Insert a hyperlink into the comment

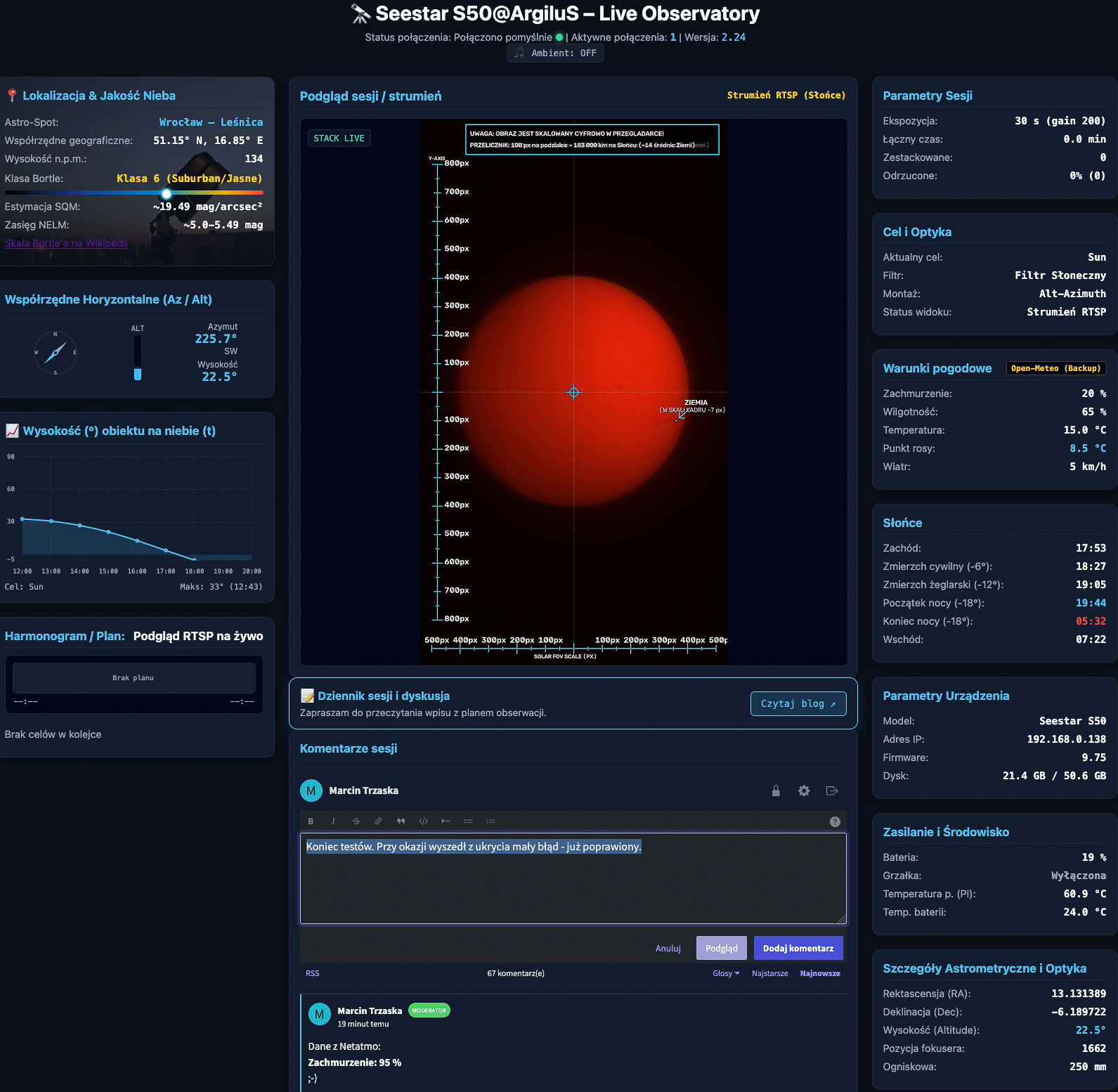(378, 821)
